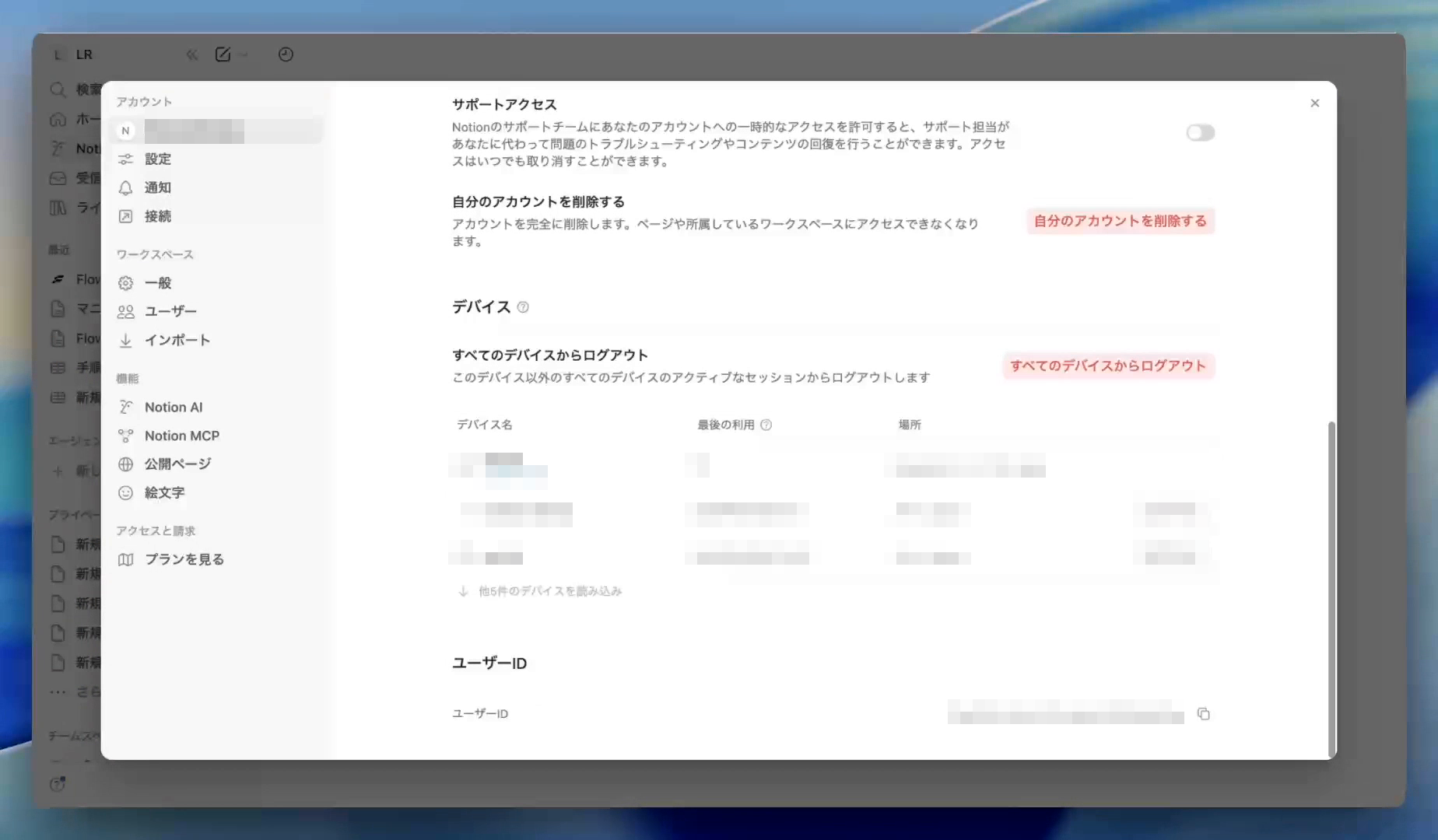Click the デバイス名 column header

pos(484,425)
